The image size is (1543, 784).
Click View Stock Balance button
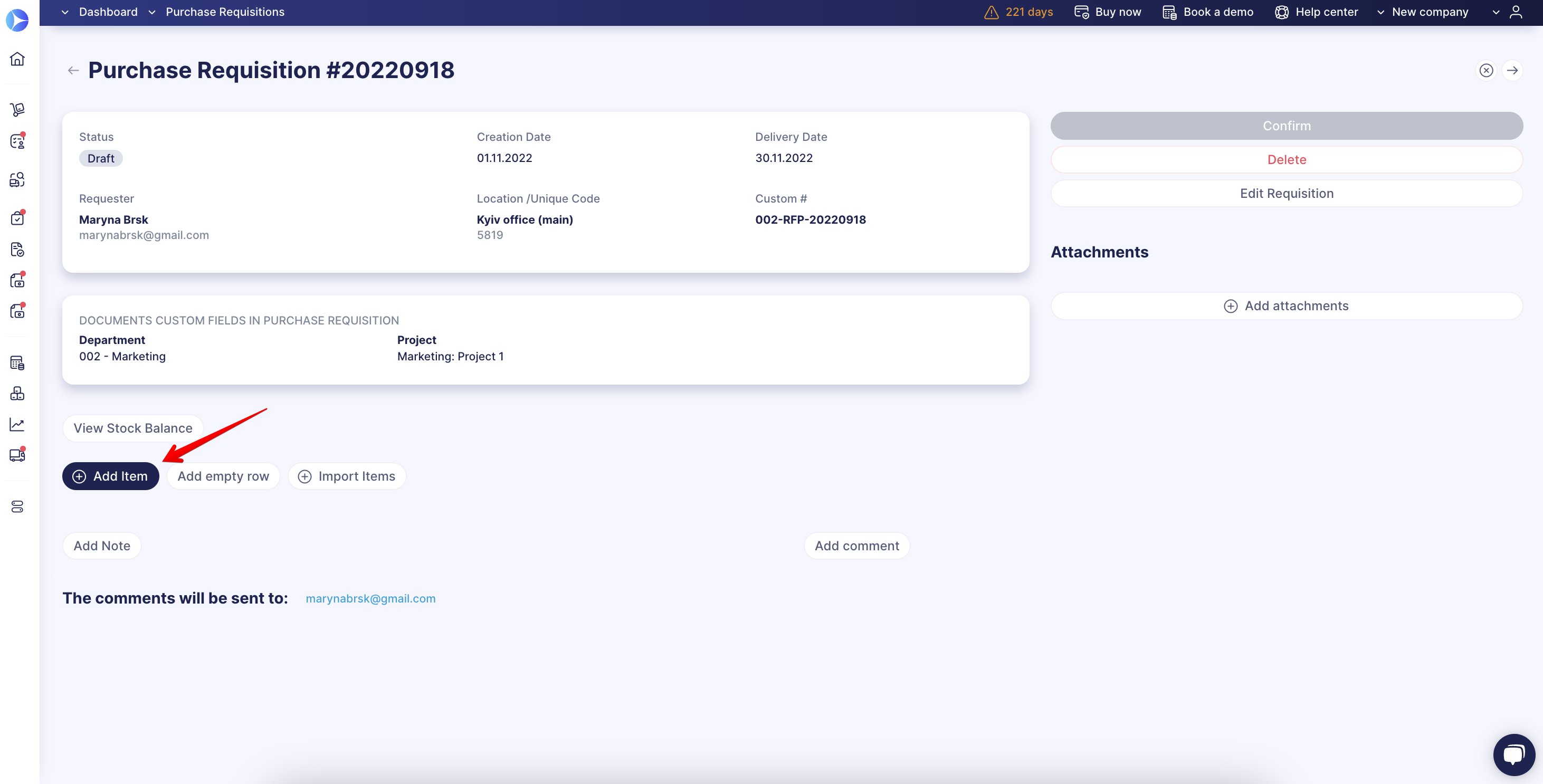pos(133,428)
